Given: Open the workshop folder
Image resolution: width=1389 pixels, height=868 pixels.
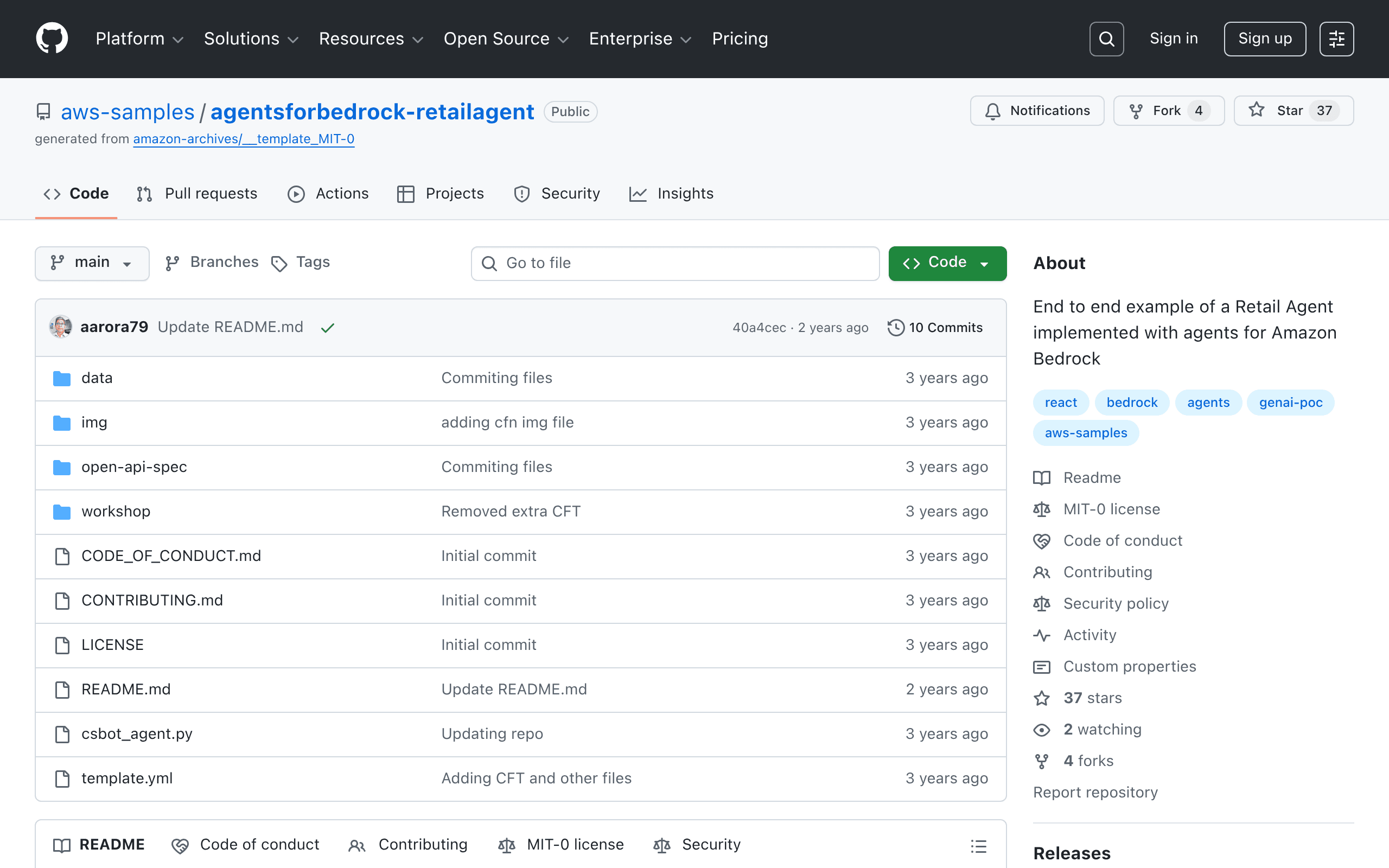Looking at the screenshot, I should point(116,511).
